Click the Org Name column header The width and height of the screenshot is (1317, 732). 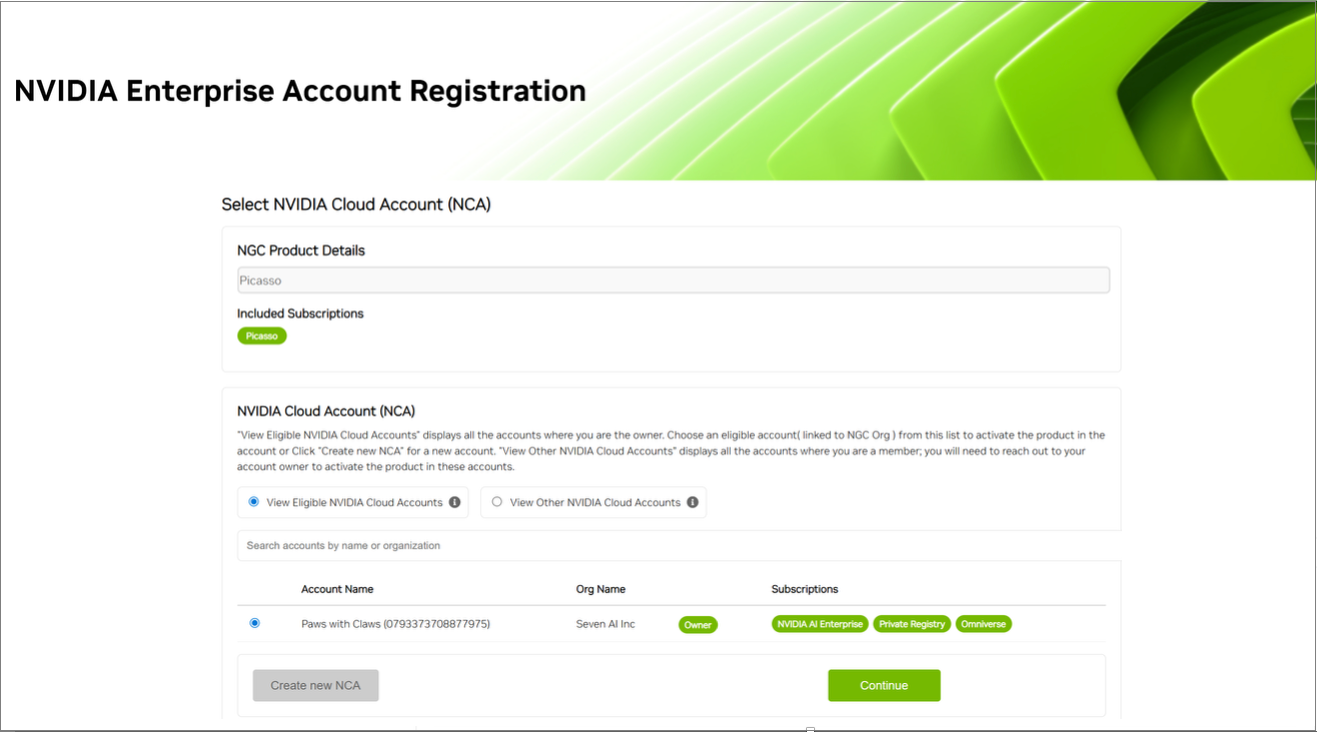tap(601, 589)
